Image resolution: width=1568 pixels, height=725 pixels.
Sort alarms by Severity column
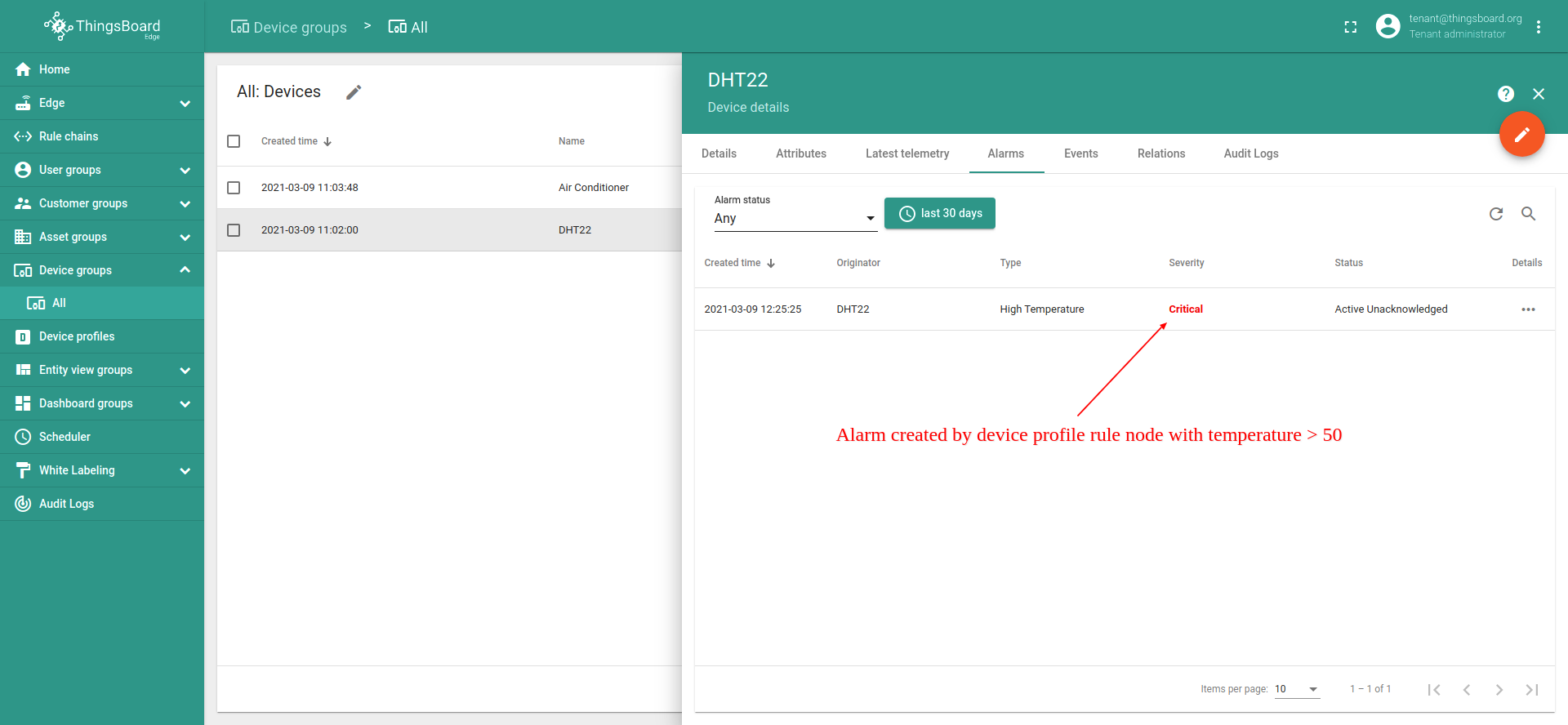[x=1186, y=263]
